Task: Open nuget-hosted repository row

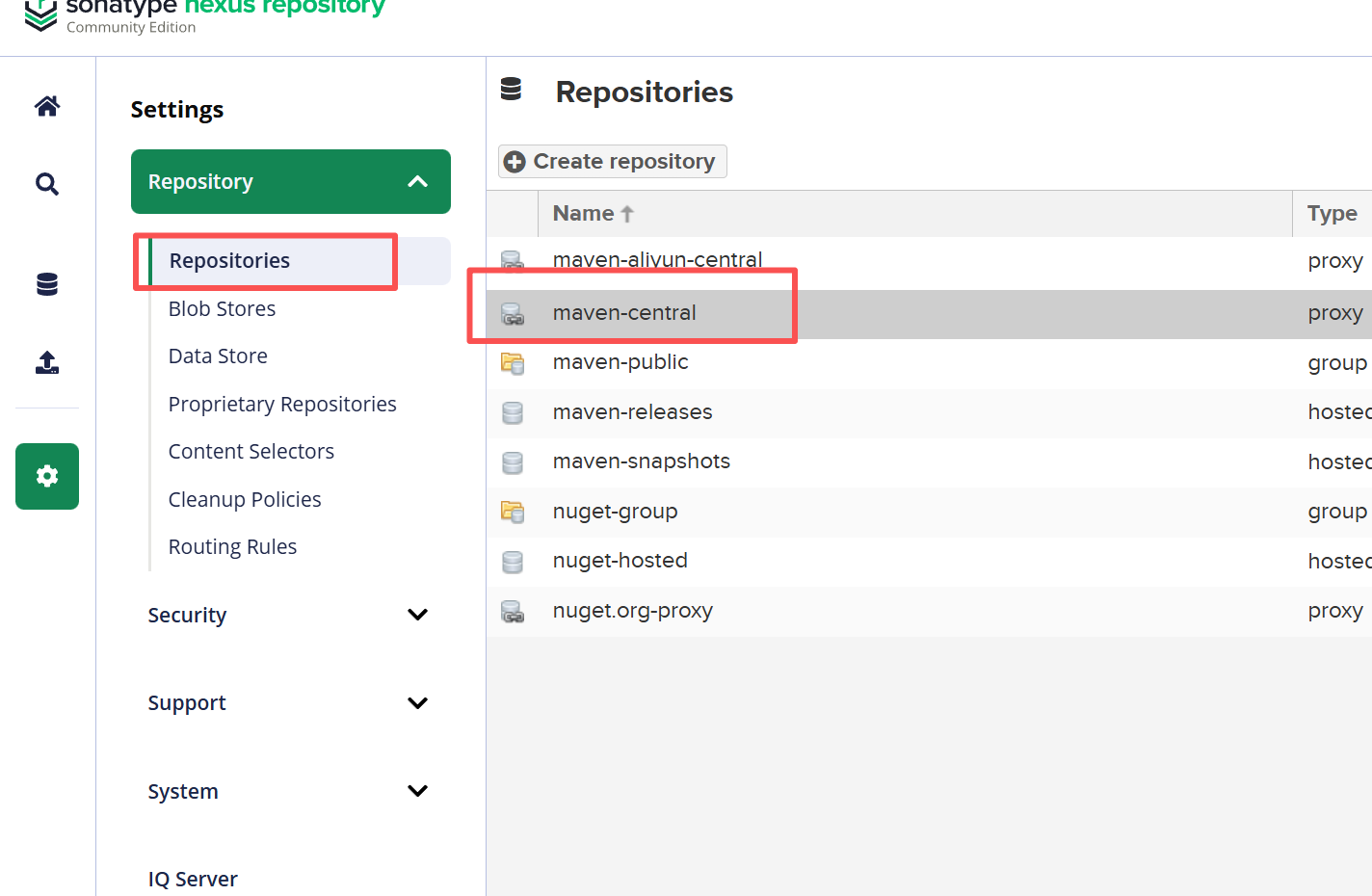Action: coord(929,562)
